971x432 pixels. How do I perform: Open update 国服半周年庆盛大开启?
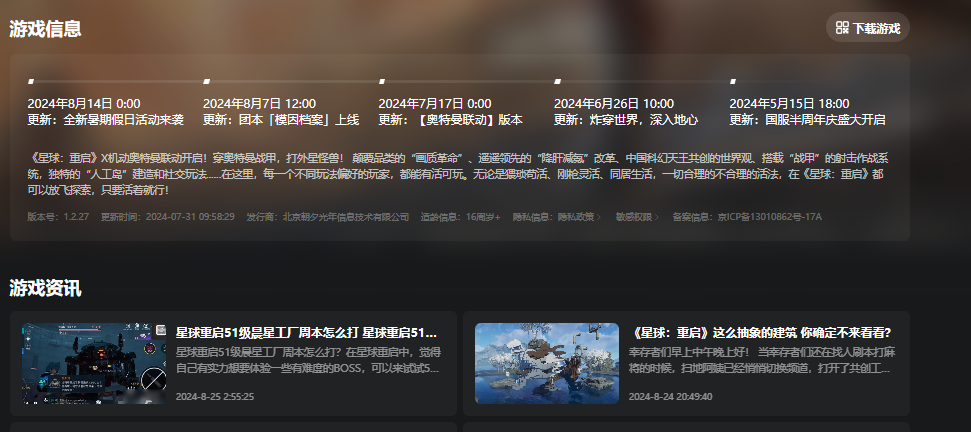pos(807,120)
